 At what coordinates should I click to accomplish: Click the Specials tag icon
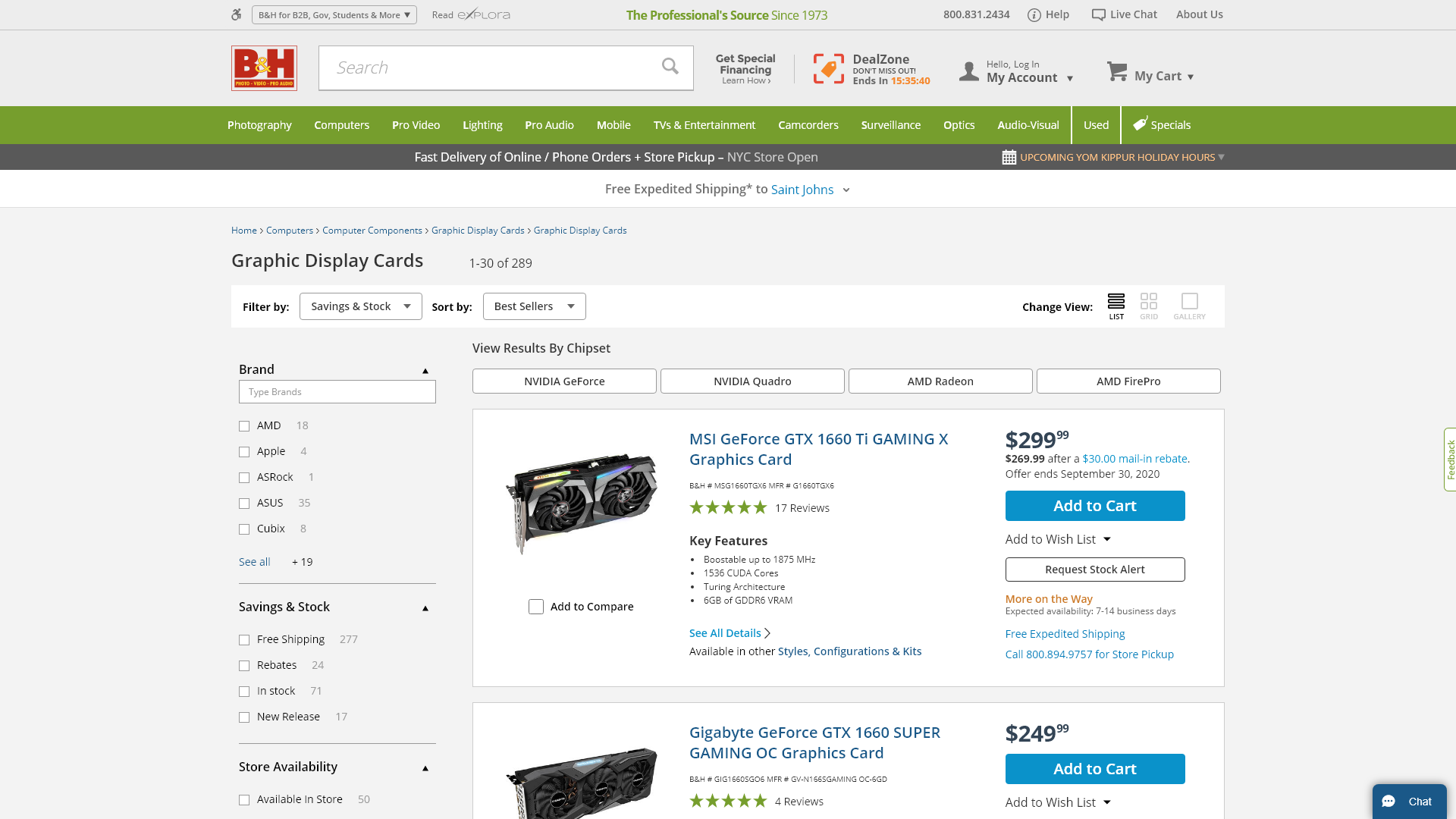point(1140,124)
